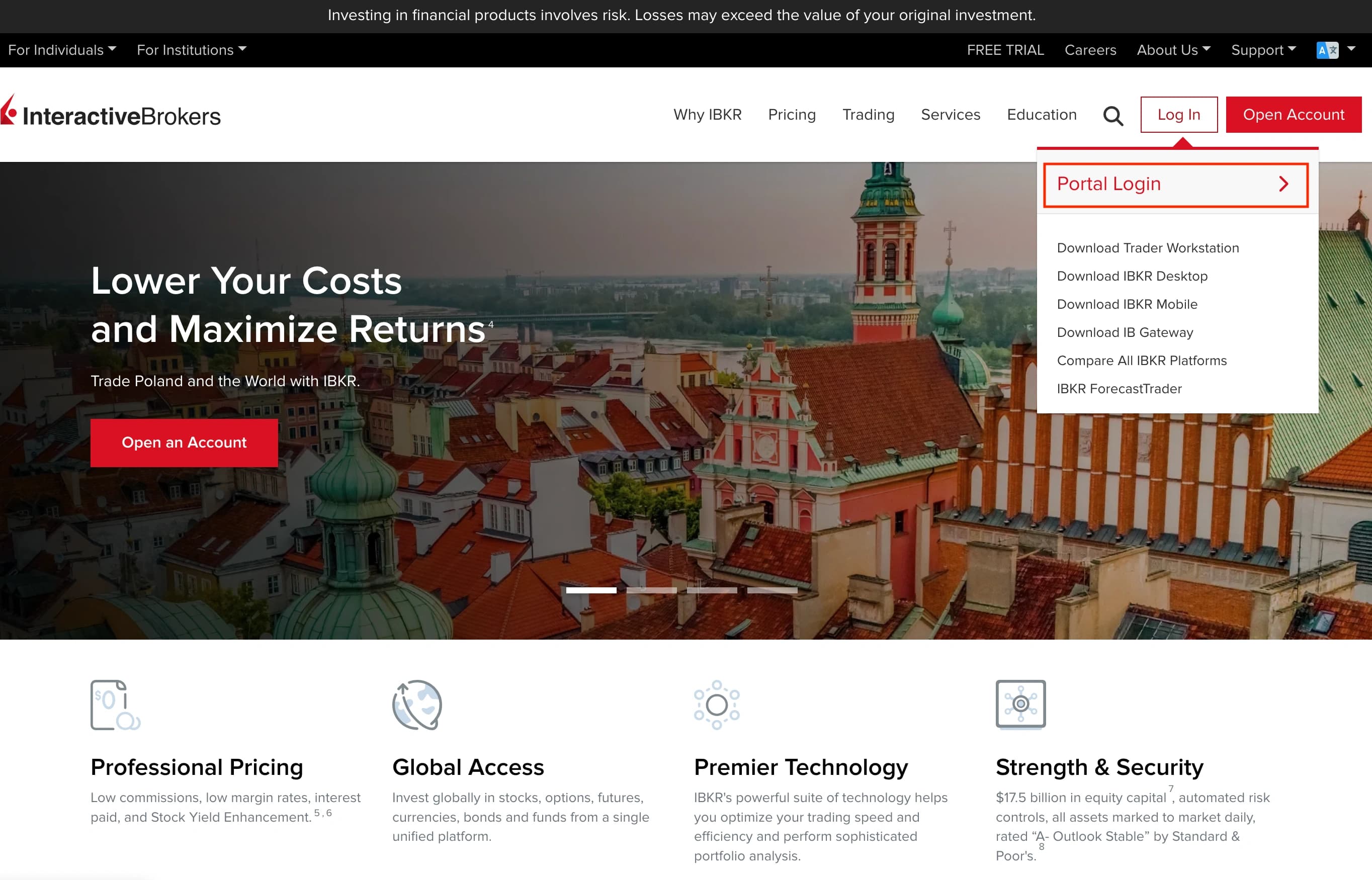
Task: Open the Pricing navigation menu
Action: click(792, 115)
